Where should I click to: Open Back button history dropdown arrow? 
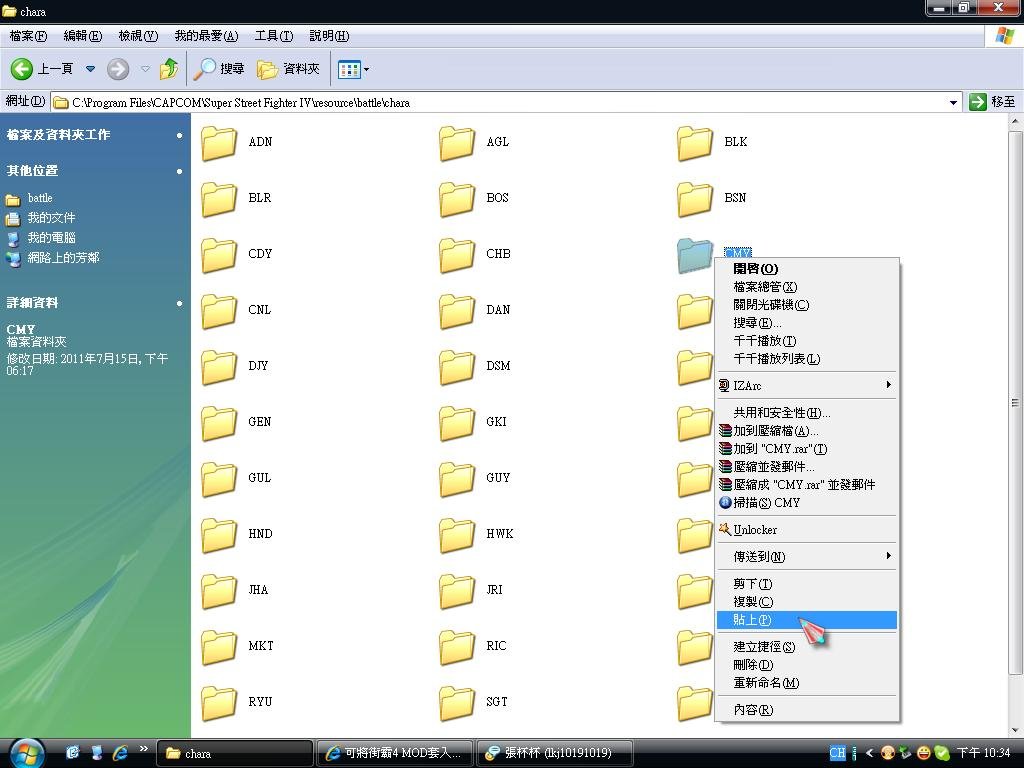pyautogui.click(x=90, y=69)
